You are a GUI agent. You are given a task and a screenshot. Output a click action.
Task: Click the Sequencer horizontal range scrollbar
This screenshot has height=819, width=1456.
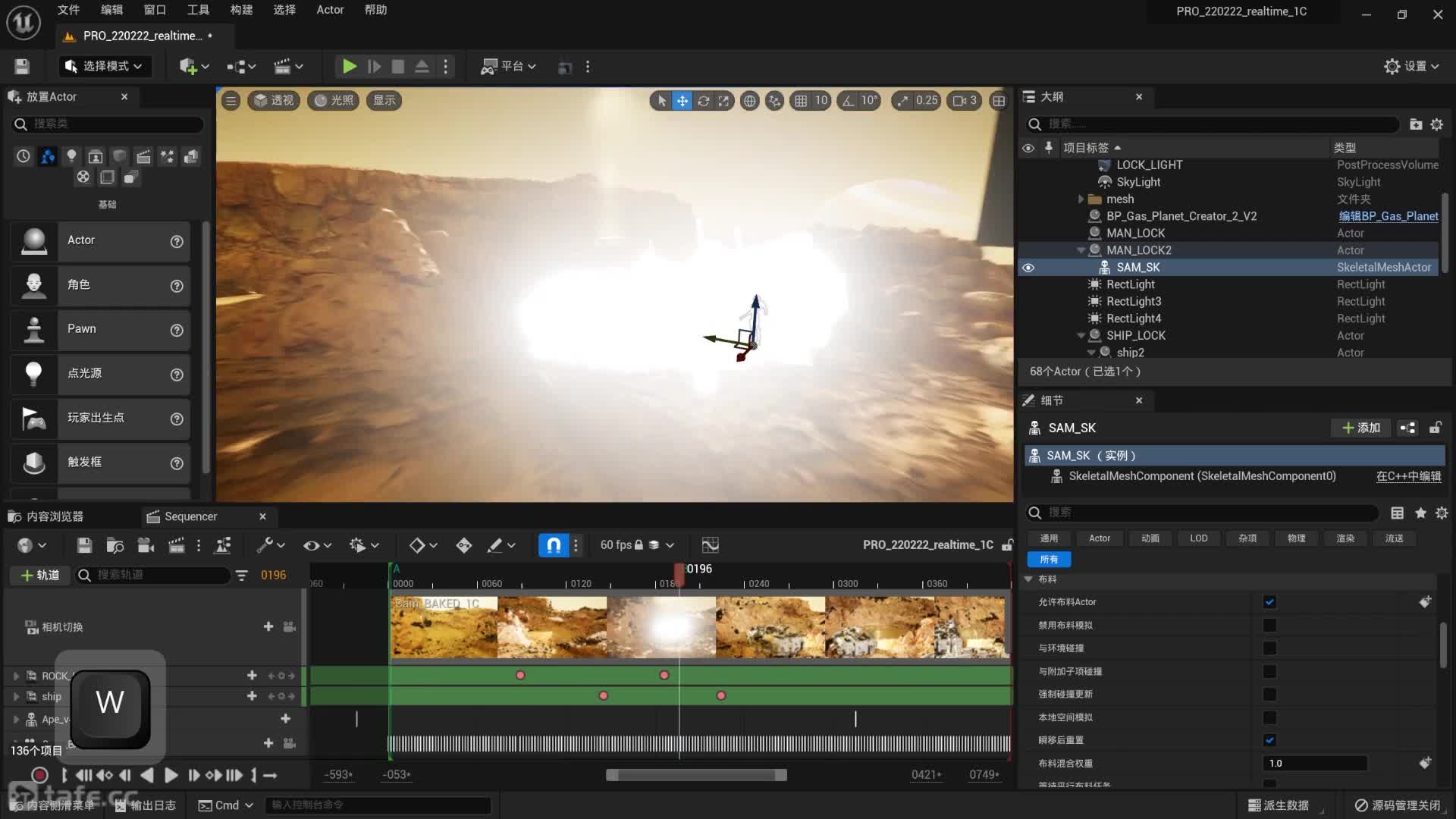click(696, 775)
